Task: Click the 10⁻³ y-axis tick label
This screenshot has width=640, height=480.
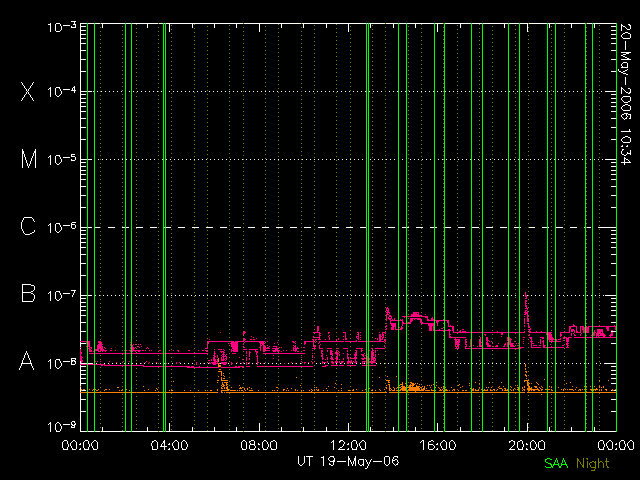Action: 62,27
